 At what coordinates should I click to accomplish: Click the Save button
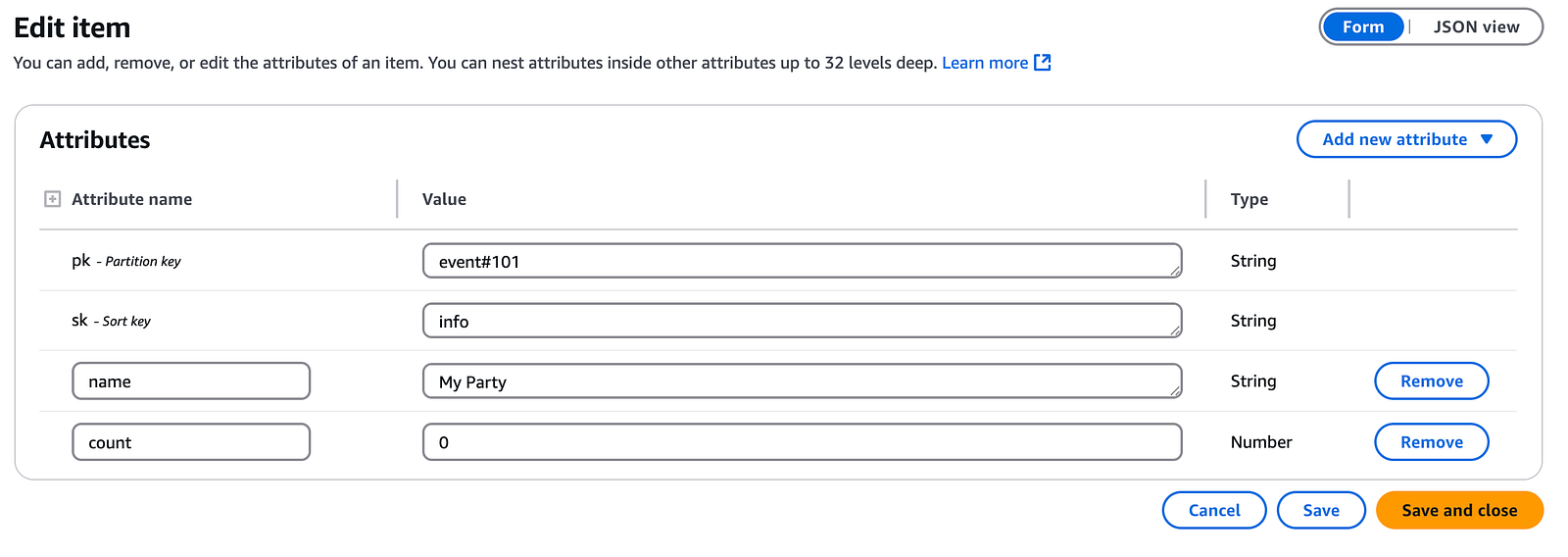[1321, 510]
